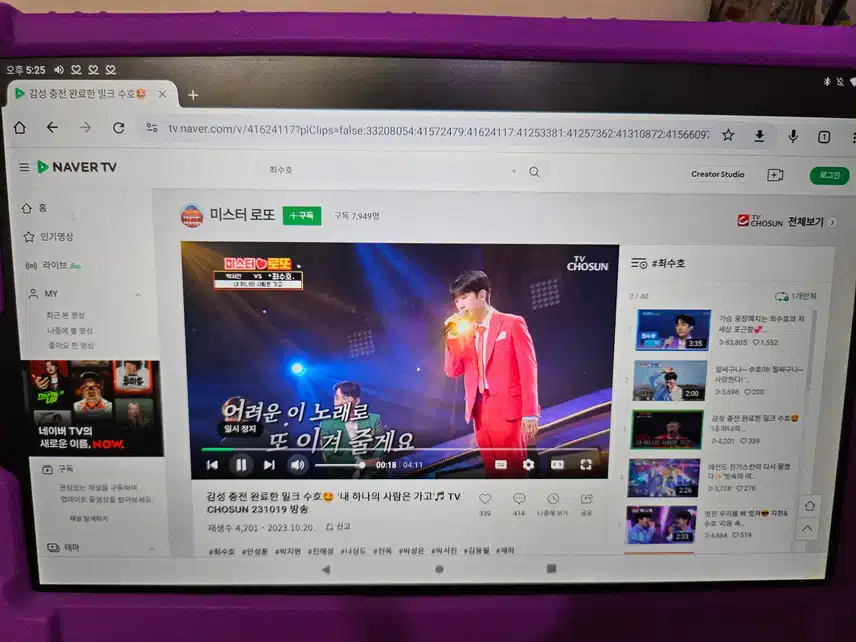Screen dimensions: 856x642
Task: Click 채널 탐색하기 in the sidebar
Action: pyautogui.click(x=88, y=519)
